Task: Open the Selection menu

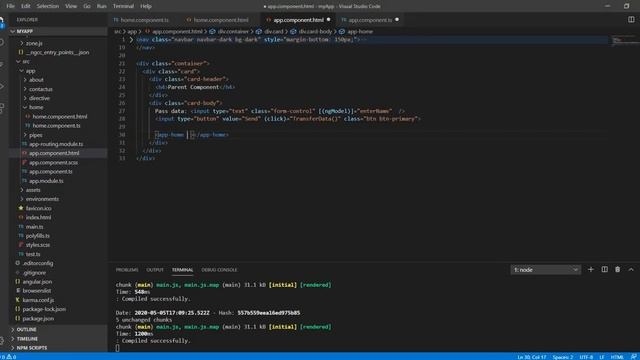Action: click(x=48, y=6)
